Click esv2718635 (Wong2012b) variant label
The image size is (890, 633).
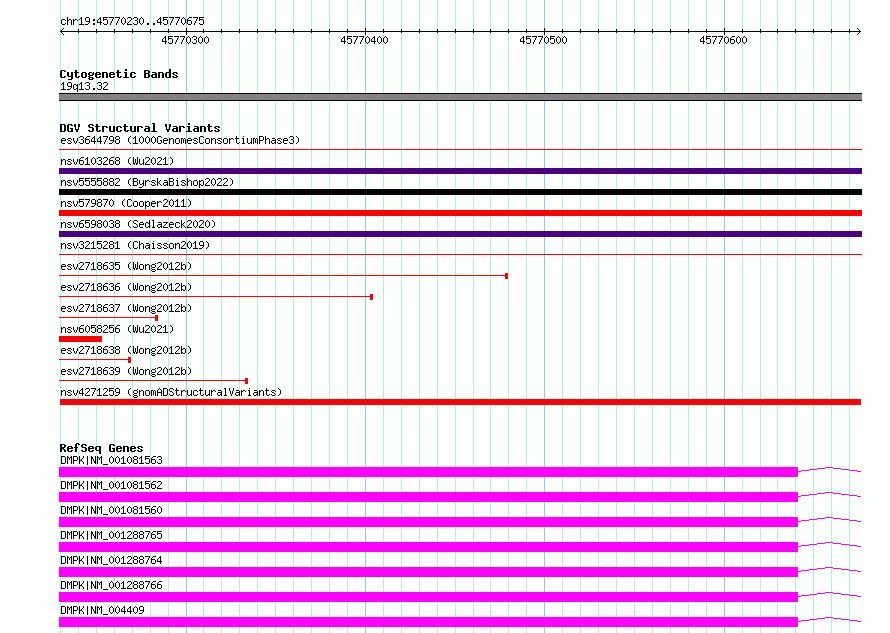click(126, 266)
